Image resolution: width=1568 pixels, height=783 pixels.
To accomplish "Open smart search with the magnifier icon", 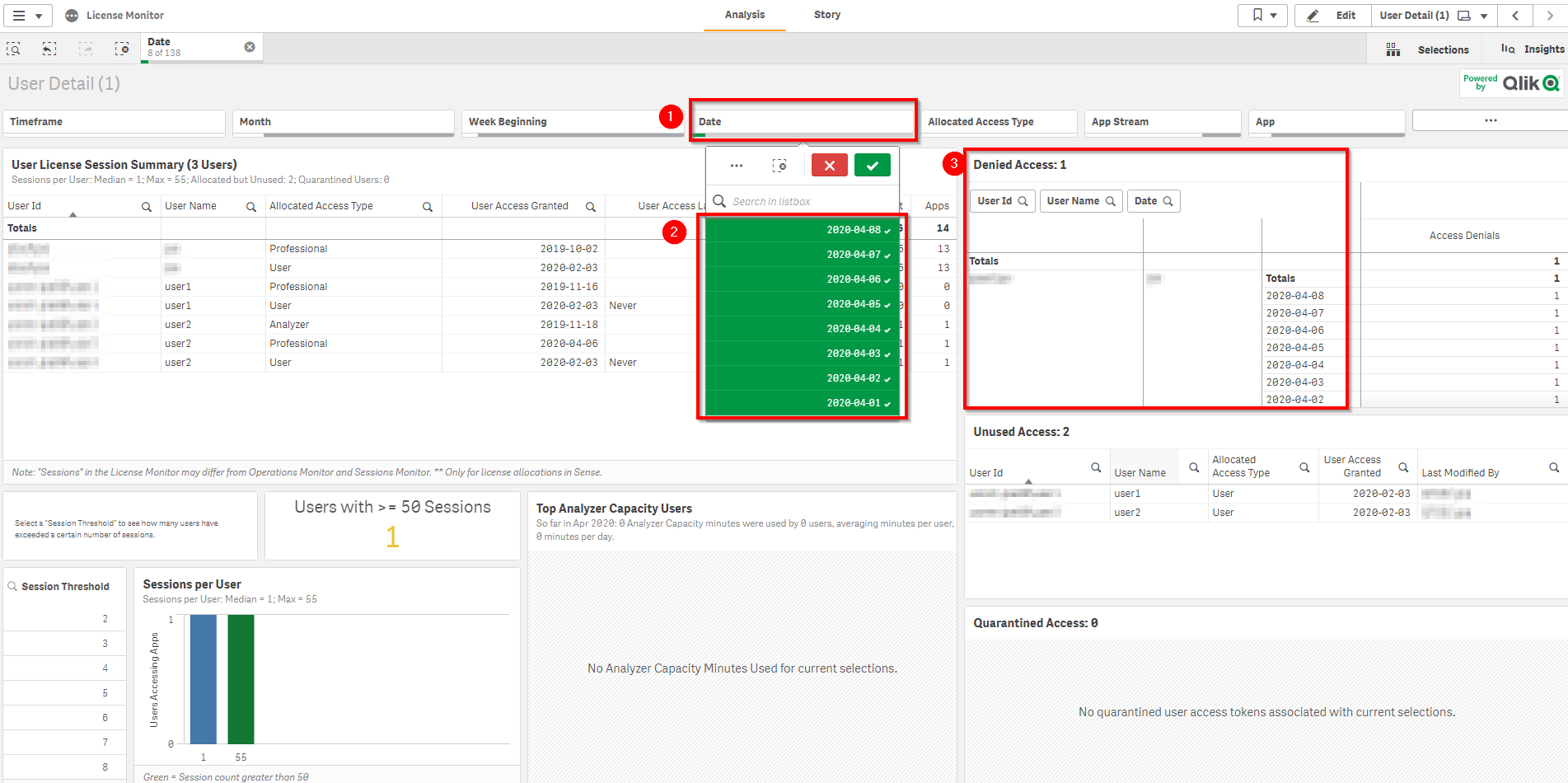I will tap(13, 49).
